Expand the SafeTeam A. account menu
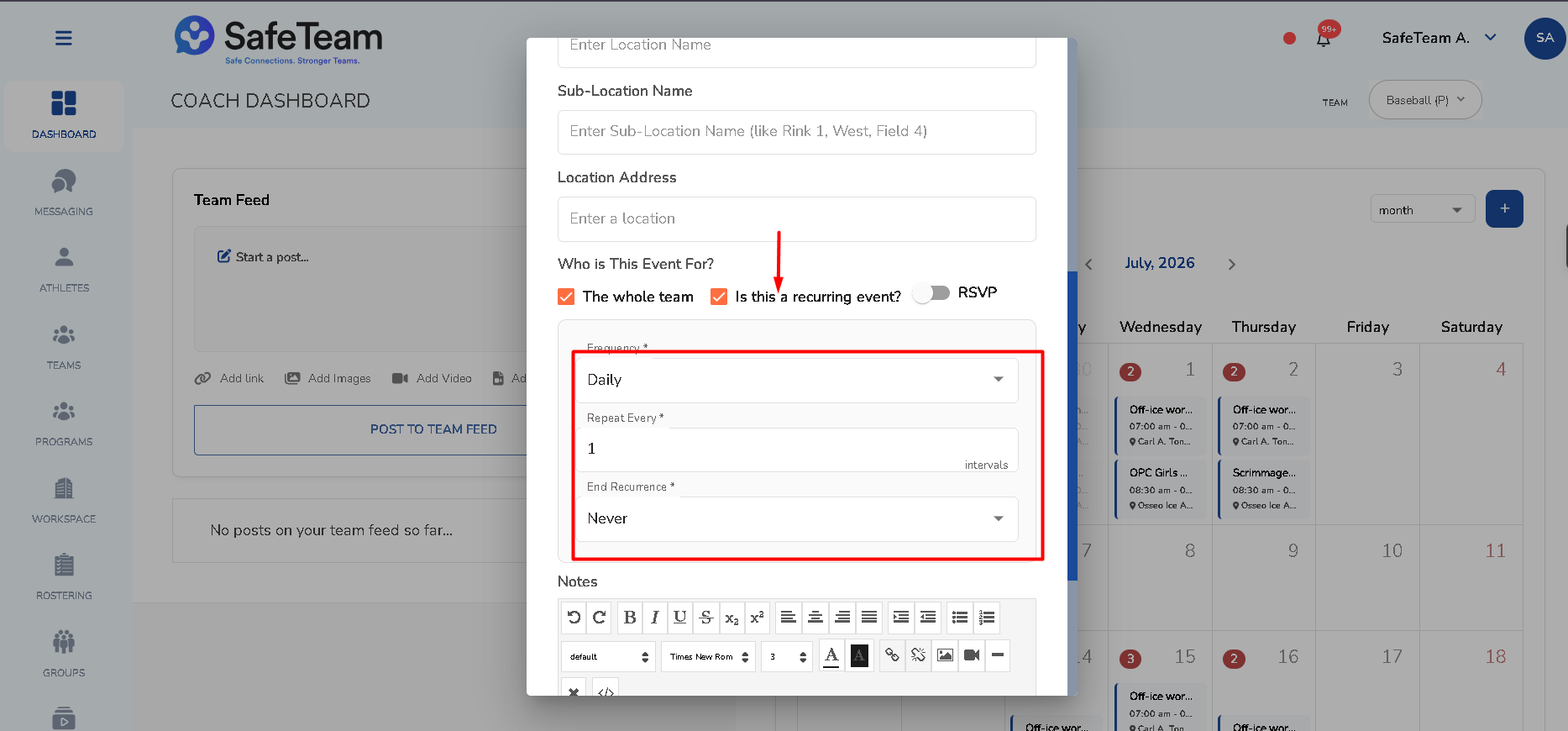The height and width of the screenshot is (731, 1568). point(1440,38)
